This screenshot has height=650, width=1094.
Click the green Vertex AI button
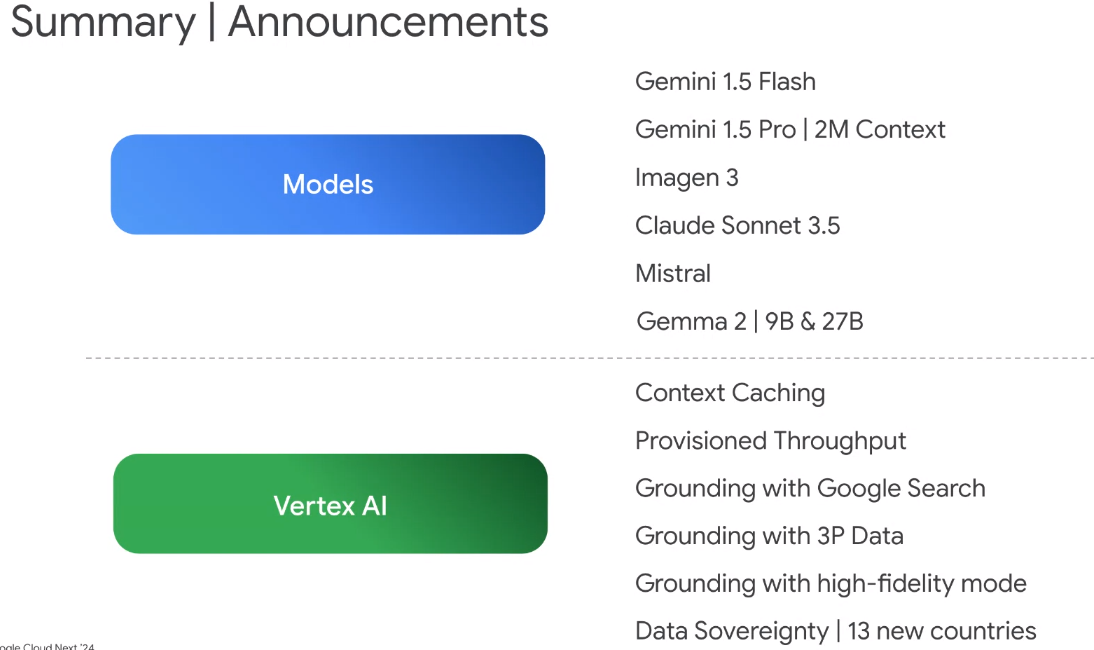tap(330, 504)
